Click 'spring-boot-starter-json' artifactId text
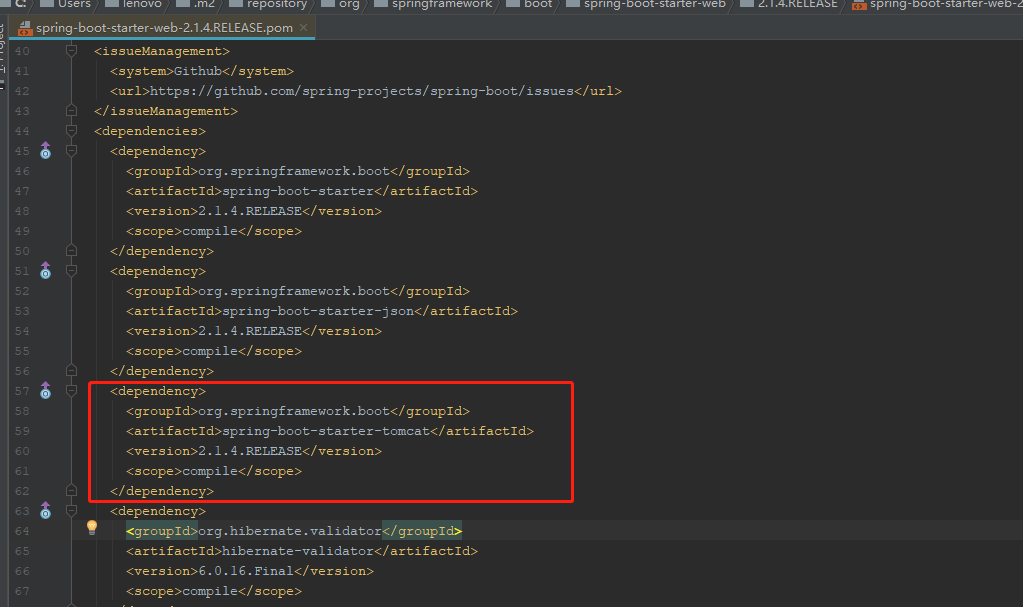 click(318, 311)
